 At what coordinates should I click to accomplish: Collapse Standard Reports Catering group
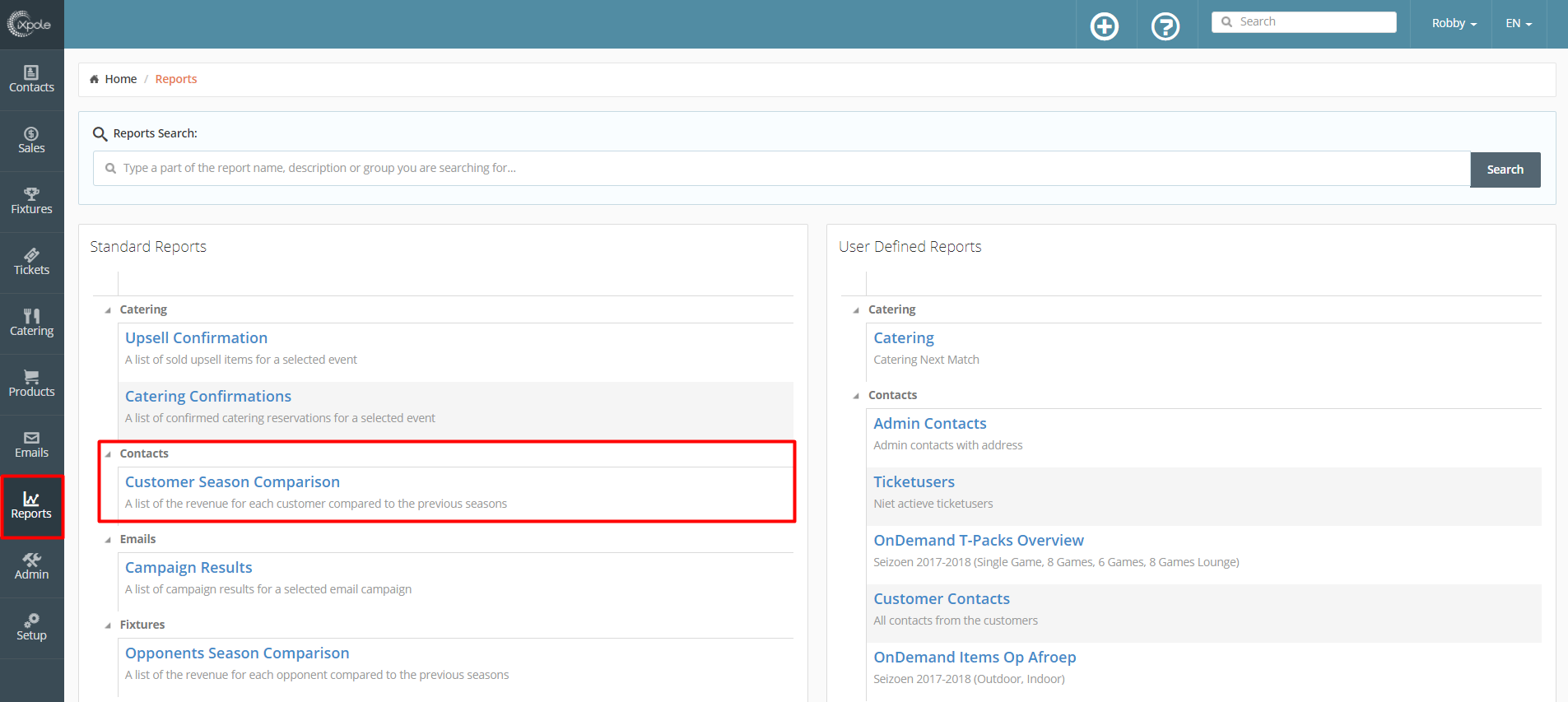click(x=108, y=310)
